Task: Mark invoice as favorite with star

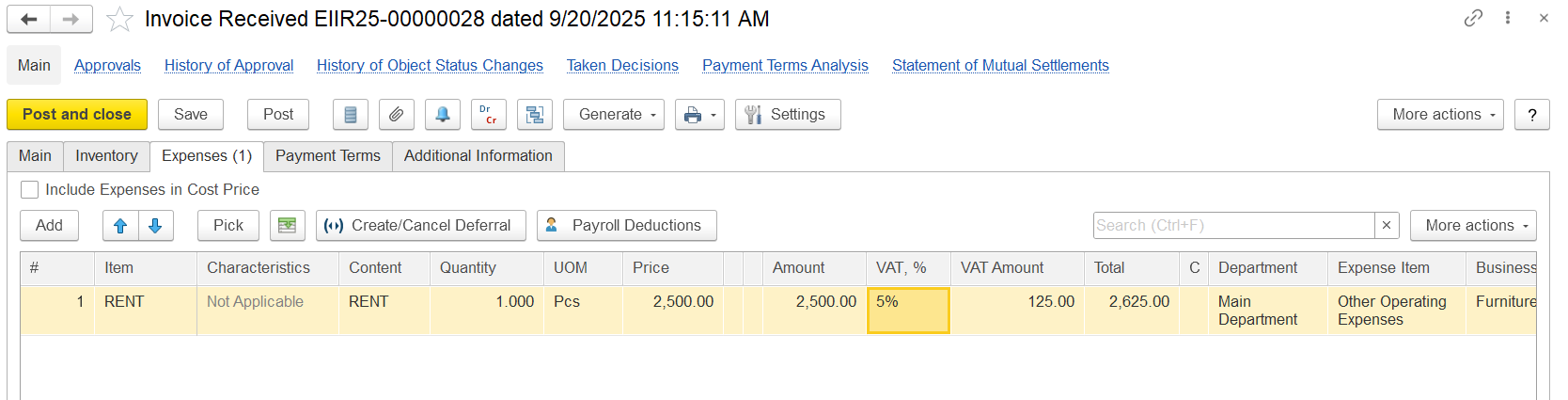Action: (x=119, y=20)
